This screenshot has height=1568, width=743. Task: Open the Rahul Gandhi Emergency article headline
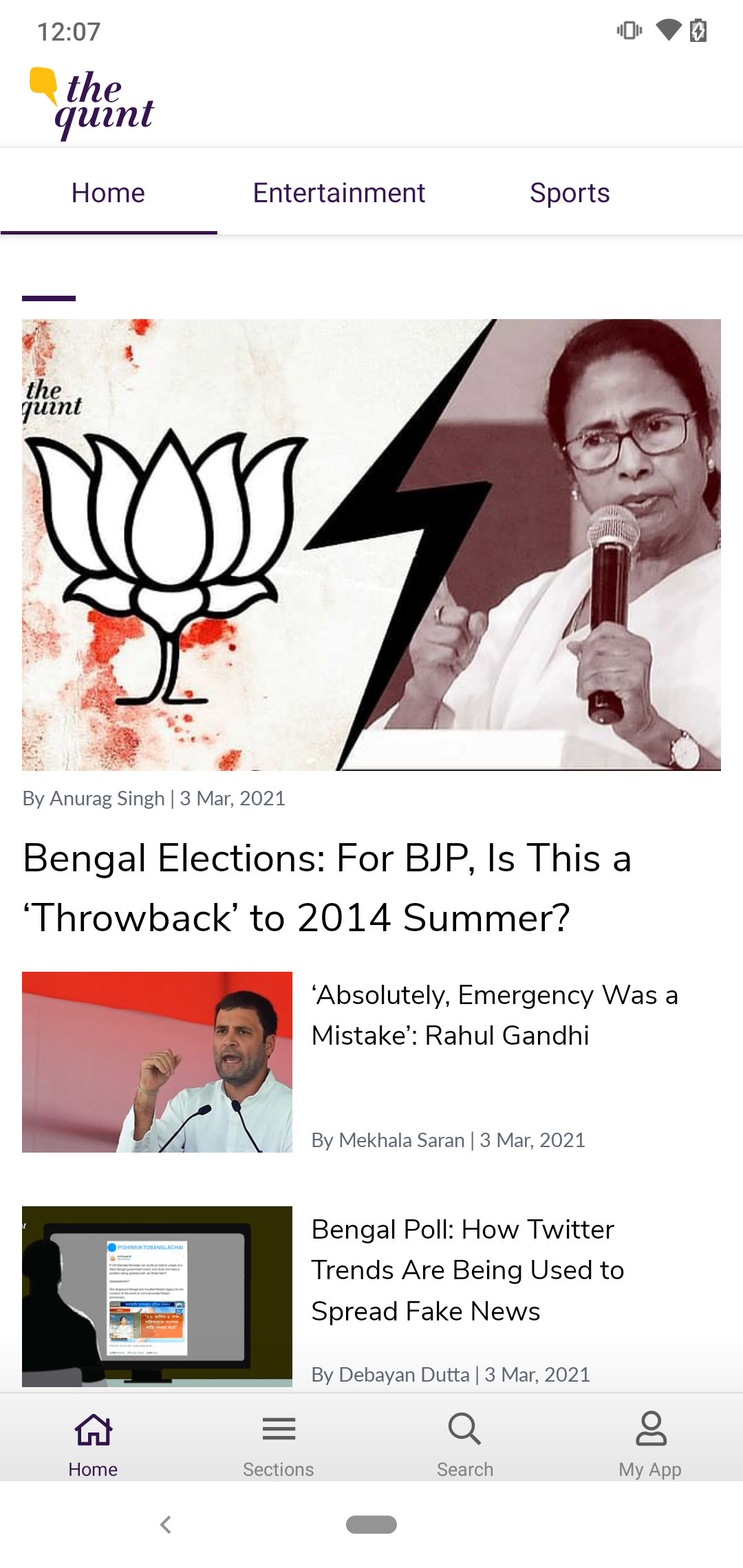(495, 1015)
